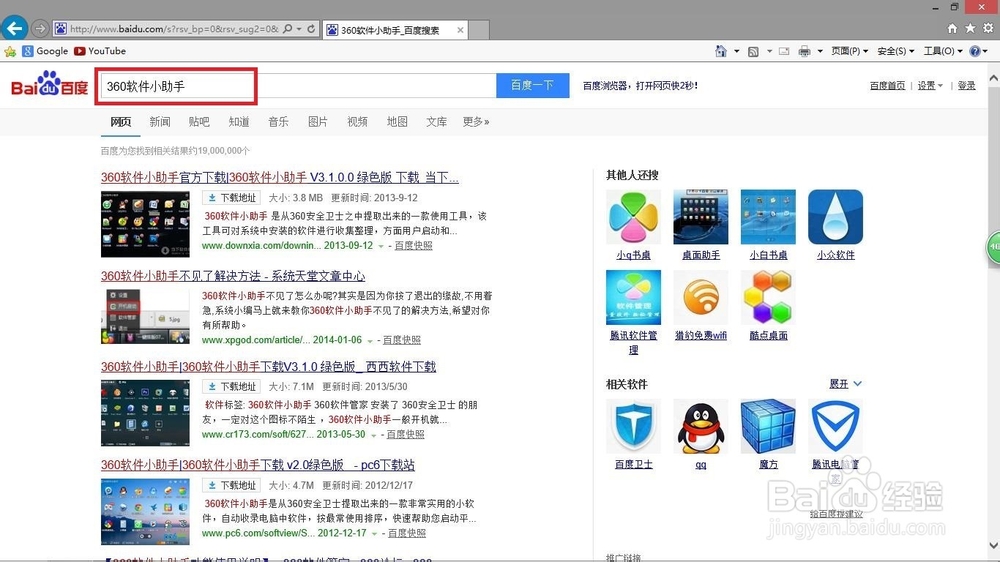
Task: Open the 百度首页 link
Action: click(887, 85)
